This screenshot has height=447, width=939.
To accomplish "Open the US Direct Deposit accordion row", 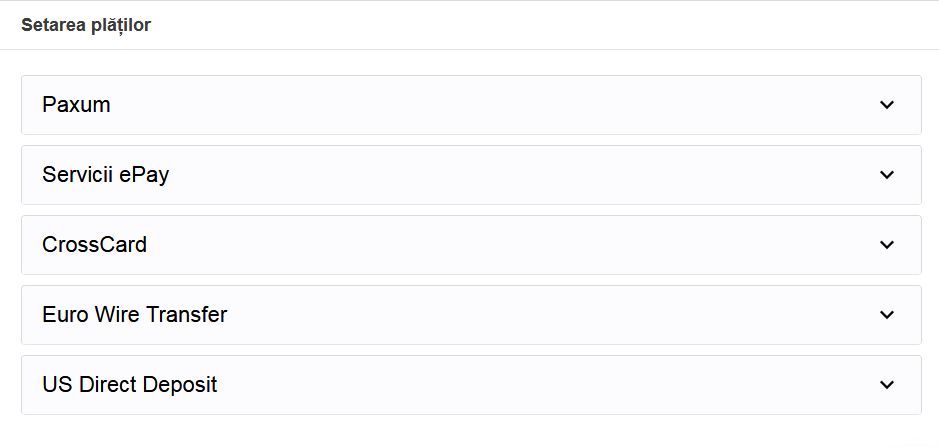I will click(x=470, y=385).
